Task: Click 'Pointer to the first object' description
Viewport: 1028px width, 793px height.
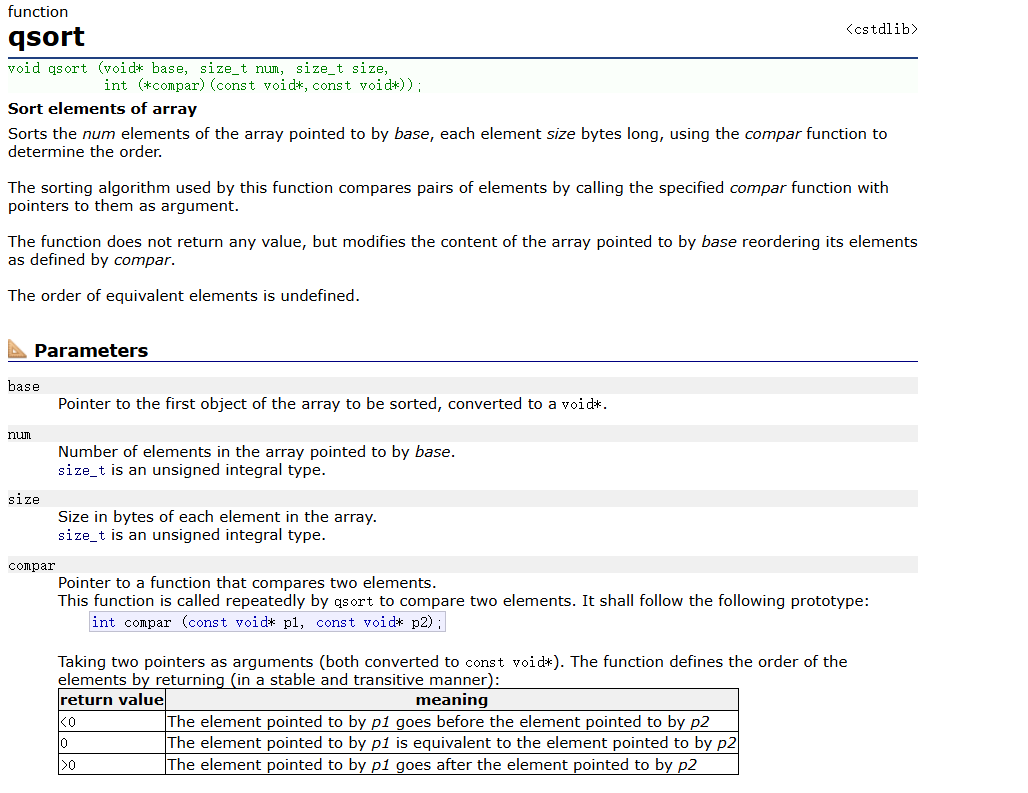Action: 332,404
